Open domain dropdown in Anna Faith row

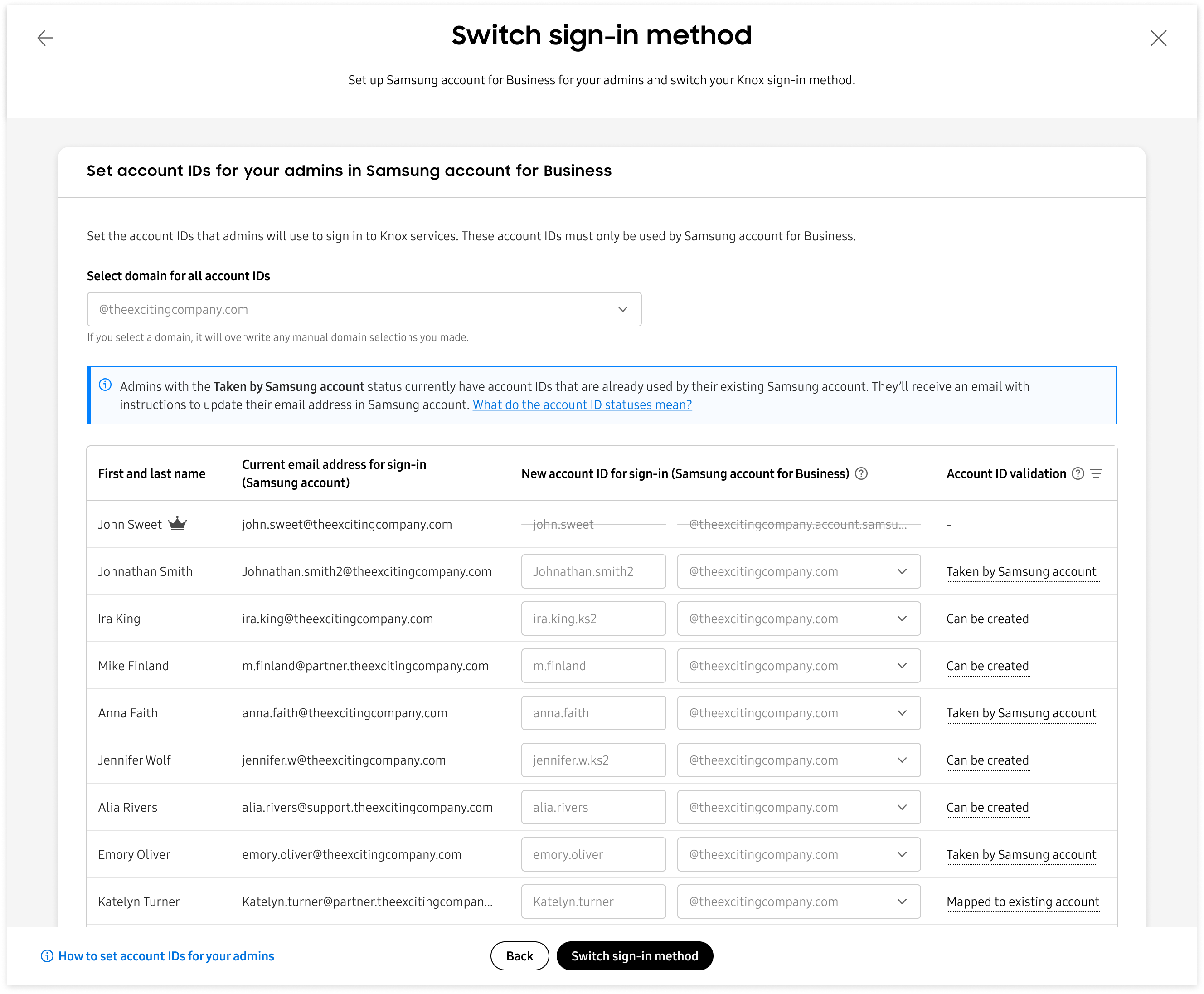pos(798,713)
